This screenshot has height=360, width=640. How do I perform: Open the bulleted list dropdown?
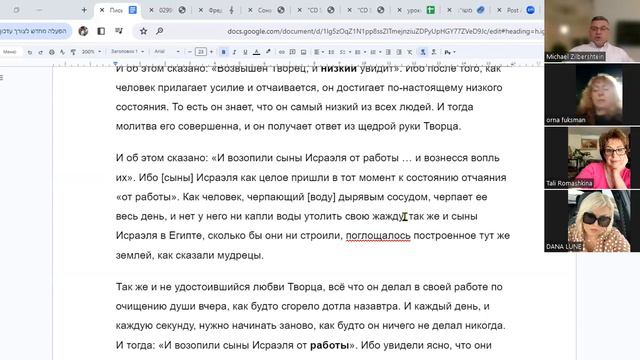[360, 52]
